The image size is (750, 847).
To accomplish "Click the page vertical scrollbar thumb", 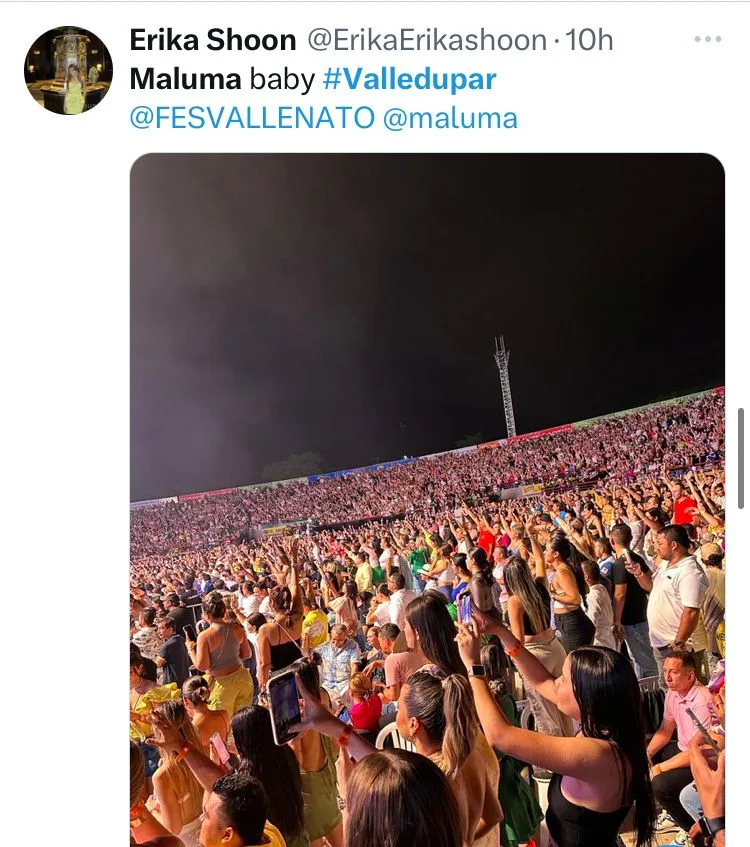I will (741, 458).
